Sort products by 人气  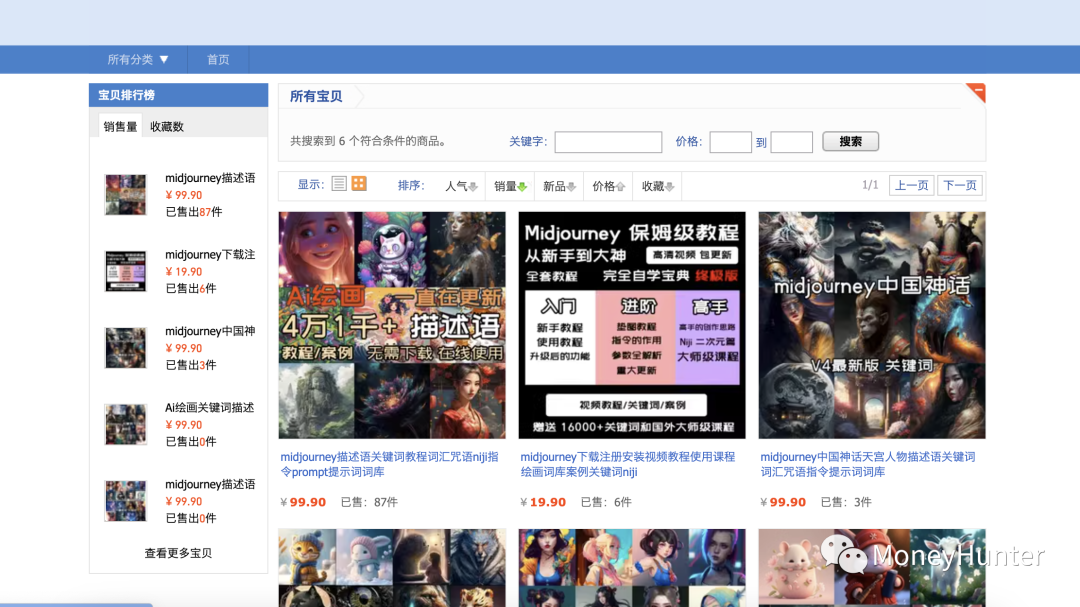coord(461,186)
